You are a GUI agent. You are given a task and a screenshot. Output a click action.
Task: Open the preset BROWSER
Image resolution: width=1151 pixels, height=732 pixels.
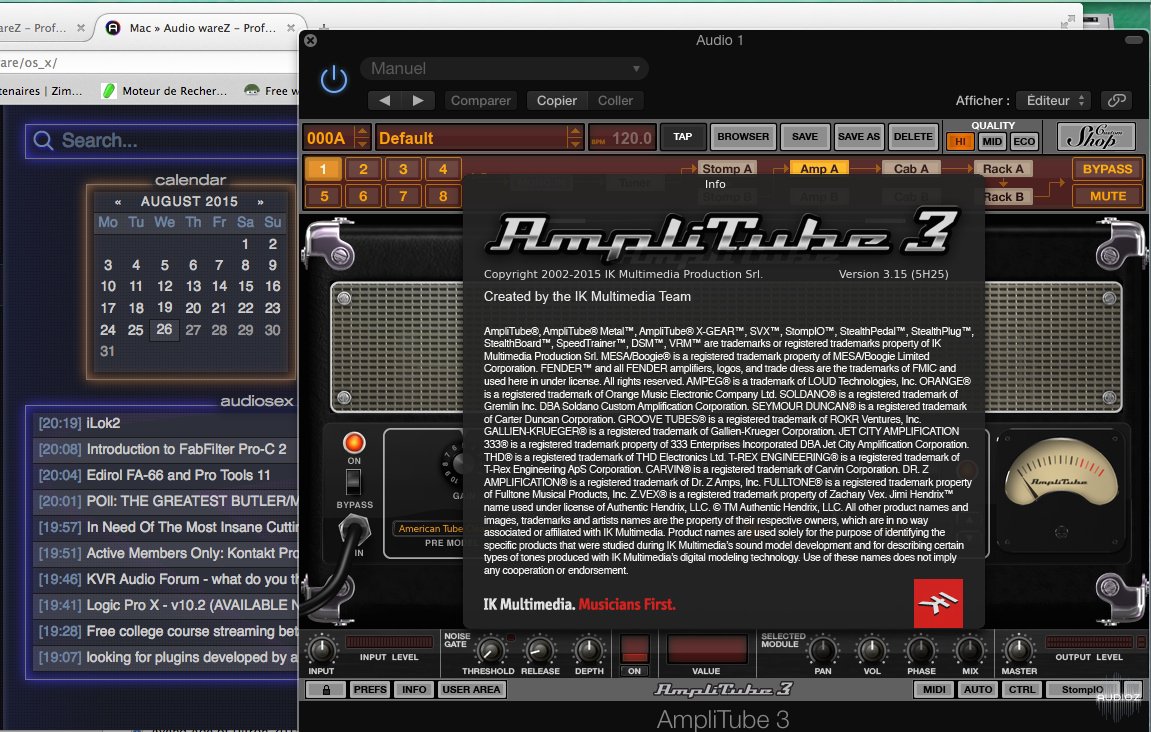743,137
